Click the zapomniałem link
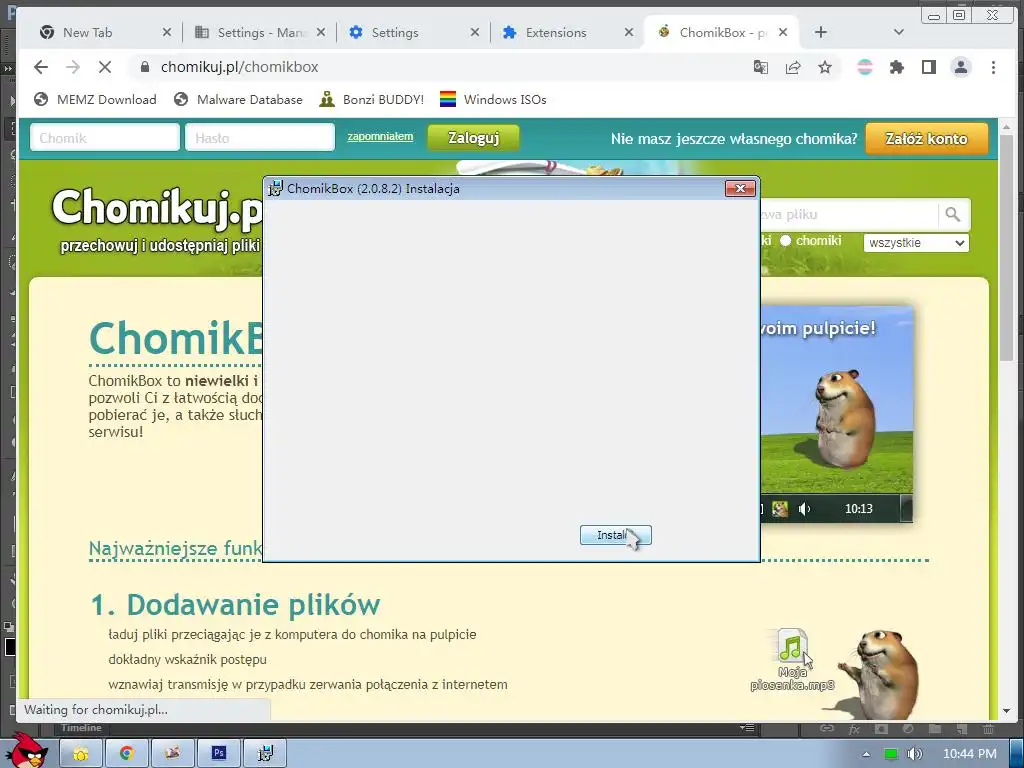This screenshot has height=768, width=1024. point(380,136)
